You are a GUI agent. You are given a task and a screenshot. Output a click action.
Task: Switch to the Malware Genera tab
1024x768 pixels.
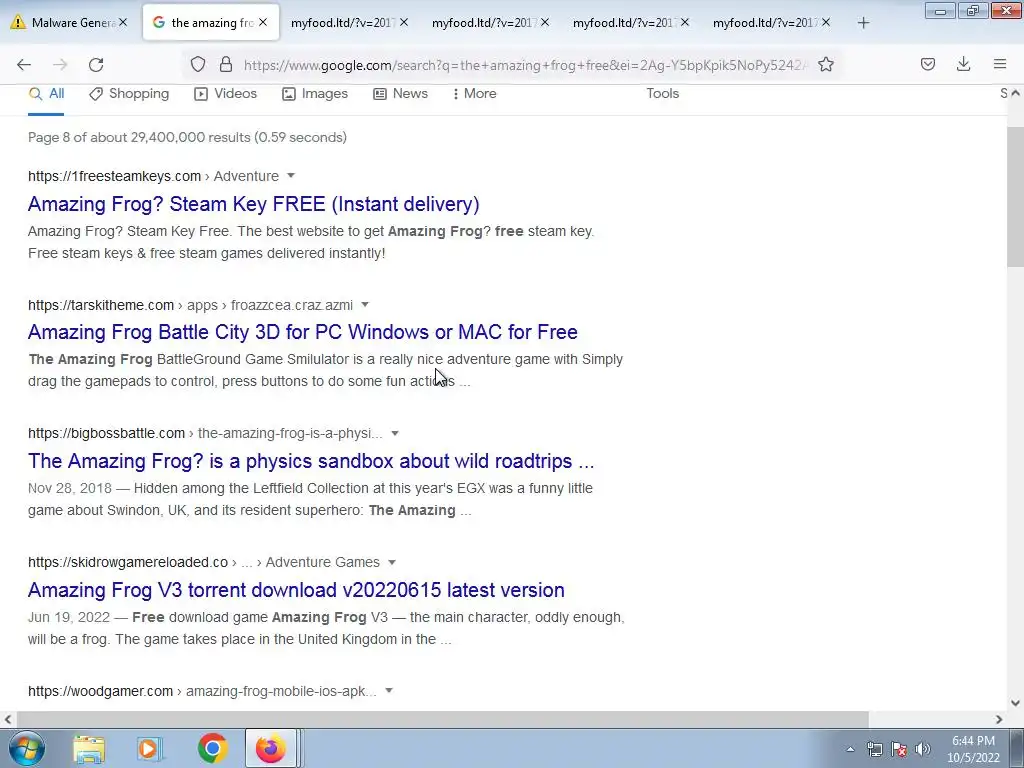(x=68, y=22)
